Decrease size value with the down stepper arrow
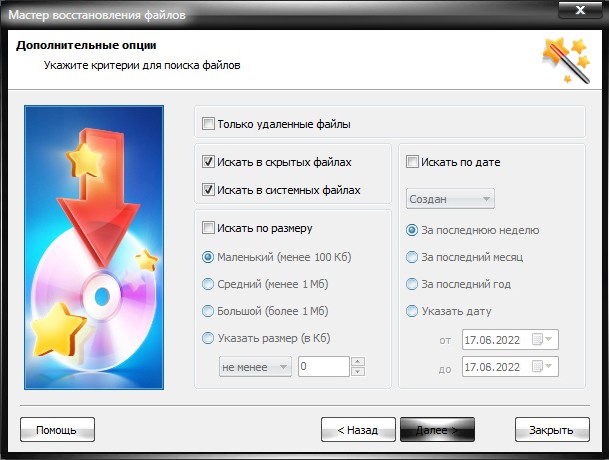Screen dimensions: 609x460 click(x=358, y=372)
